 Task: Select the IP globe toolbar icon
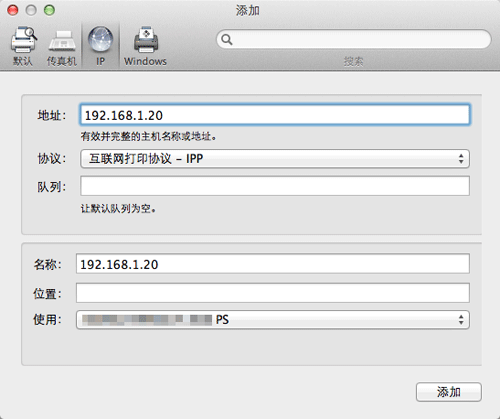(100, 39)
